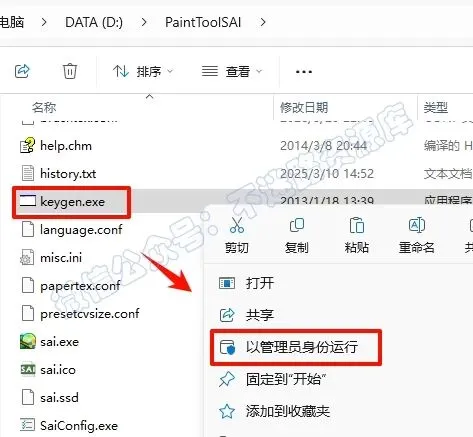The height and width of the screenshot is (437, 473).
Task: Expand chevron after DATA (D:) breadcrumb
Action: pyautogui.click(x=144, y=22)
